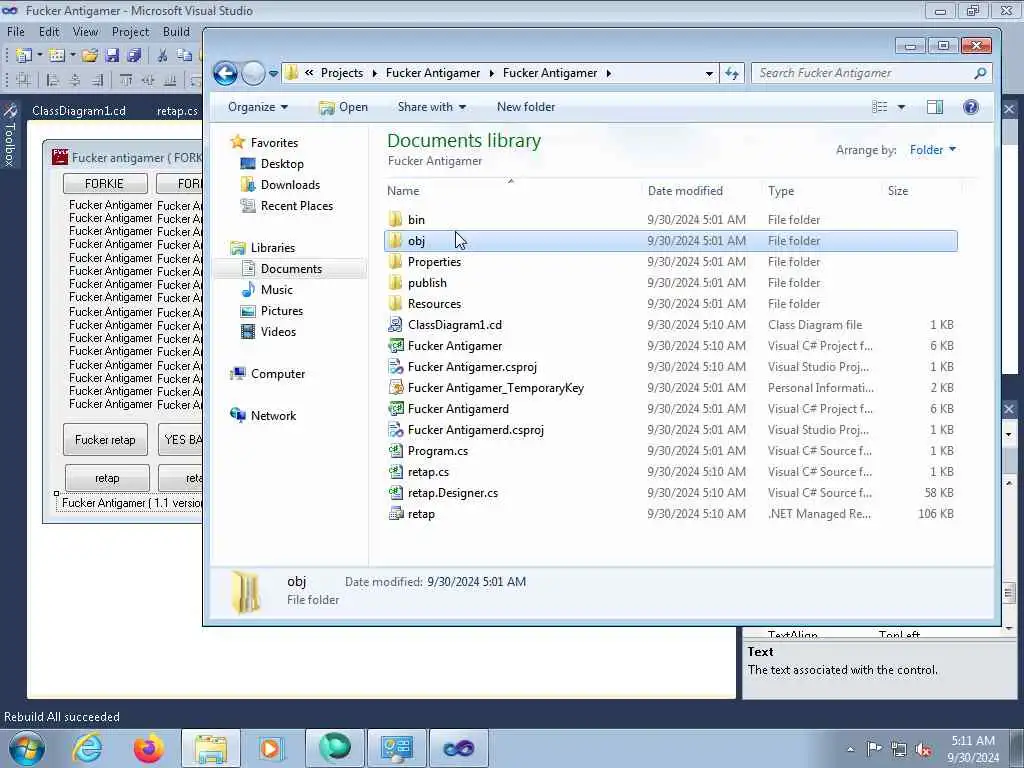Open the Share with dropdown
The width and height of the screenshot is (1024, 768).
(x=432, y=107)
